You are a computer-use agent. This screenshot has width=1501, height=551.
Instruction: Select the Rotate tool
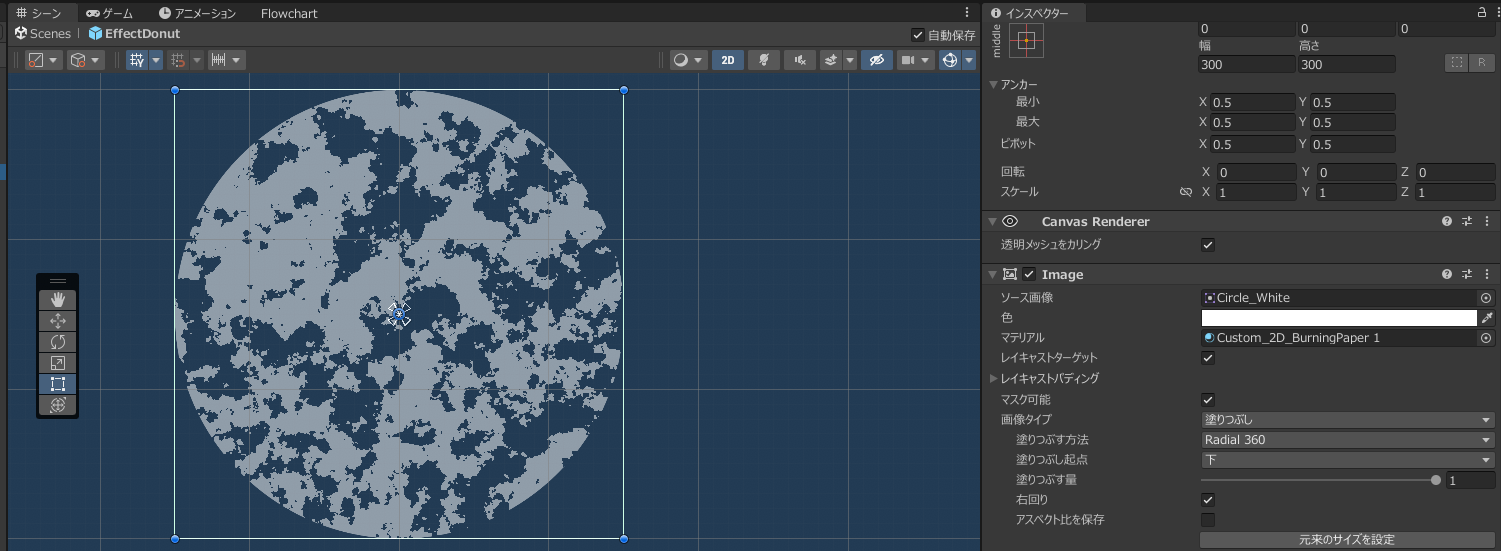click(x=58, y=342)
